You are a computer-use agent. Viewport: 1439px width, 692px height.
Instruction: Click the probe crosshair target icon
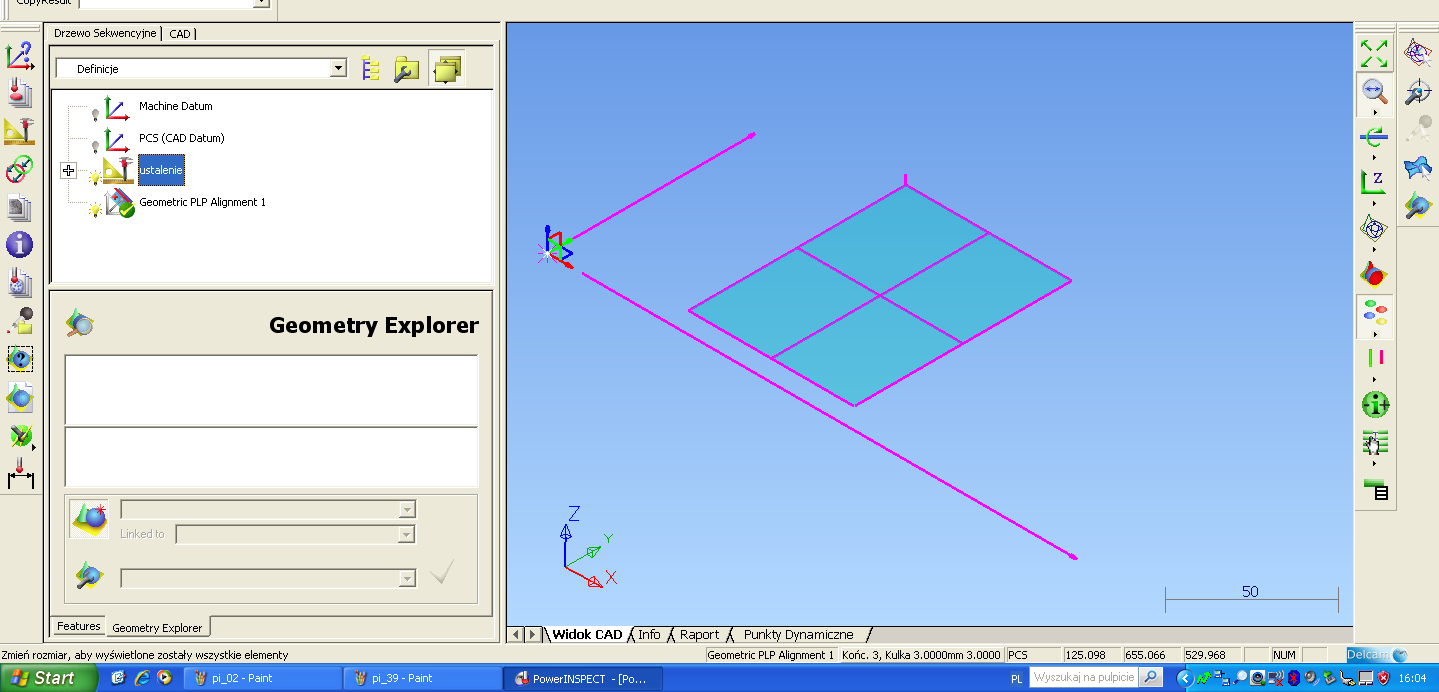click(1417, 92)
